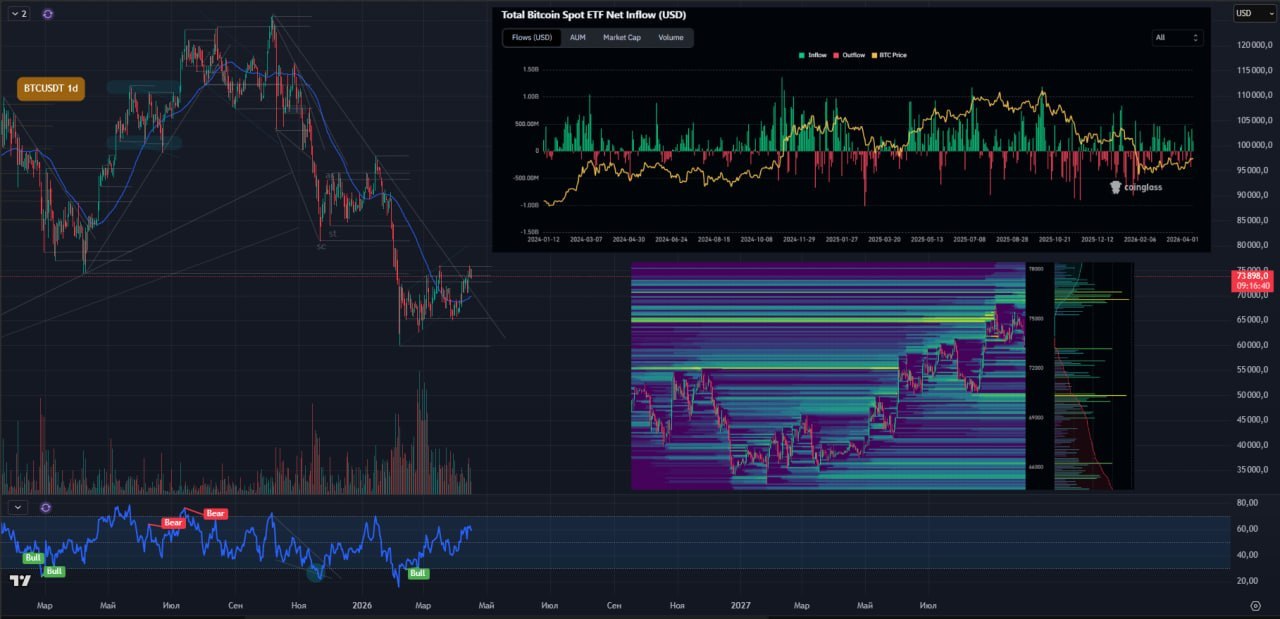
Task: Open the All time range selector
Action: (x=1177, y=38)
